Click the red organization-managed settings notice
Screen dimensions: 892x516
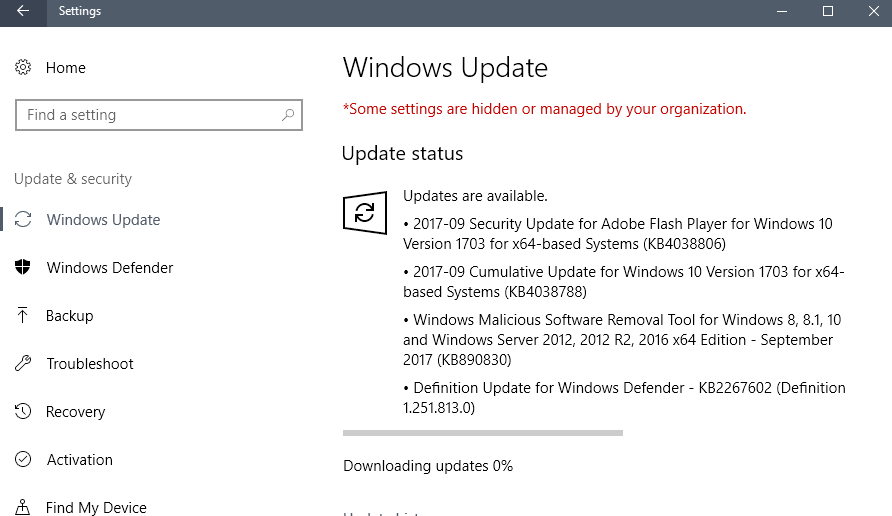coord(544,109)
